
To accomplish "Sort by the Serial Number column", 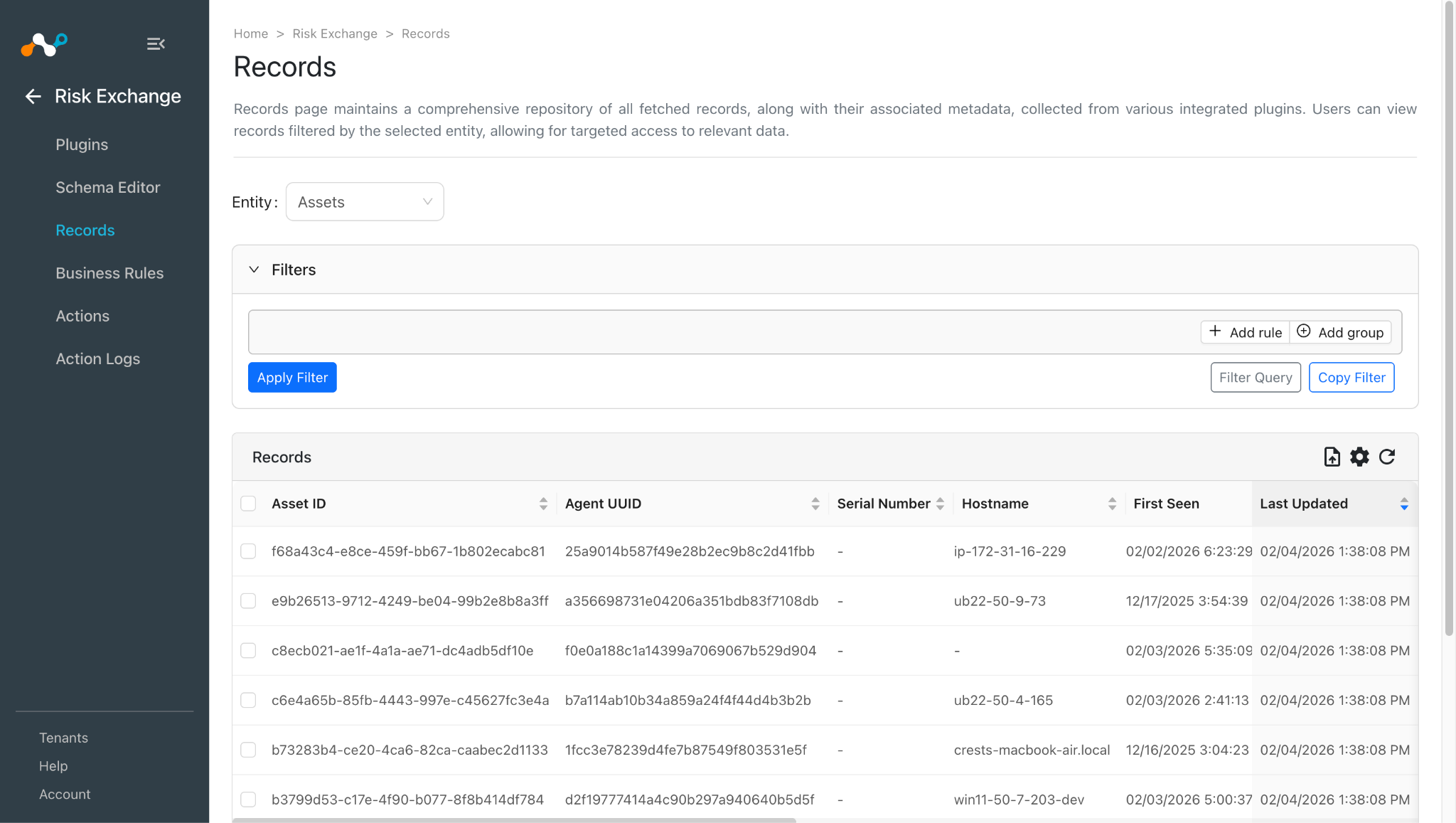I will 940,504.
